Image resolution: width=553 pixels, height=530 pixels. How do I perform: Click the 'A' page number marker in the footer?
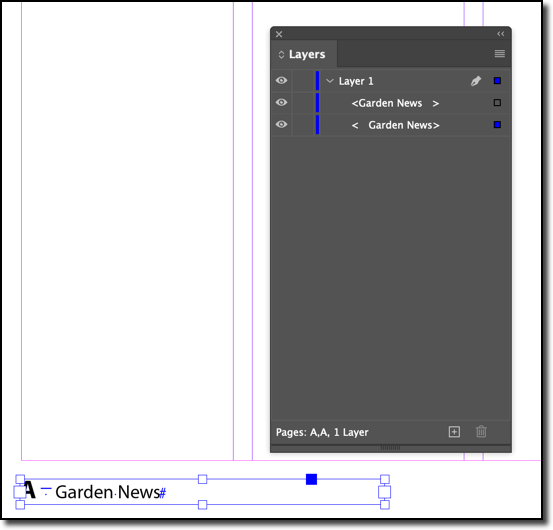(x=30, y=491)
